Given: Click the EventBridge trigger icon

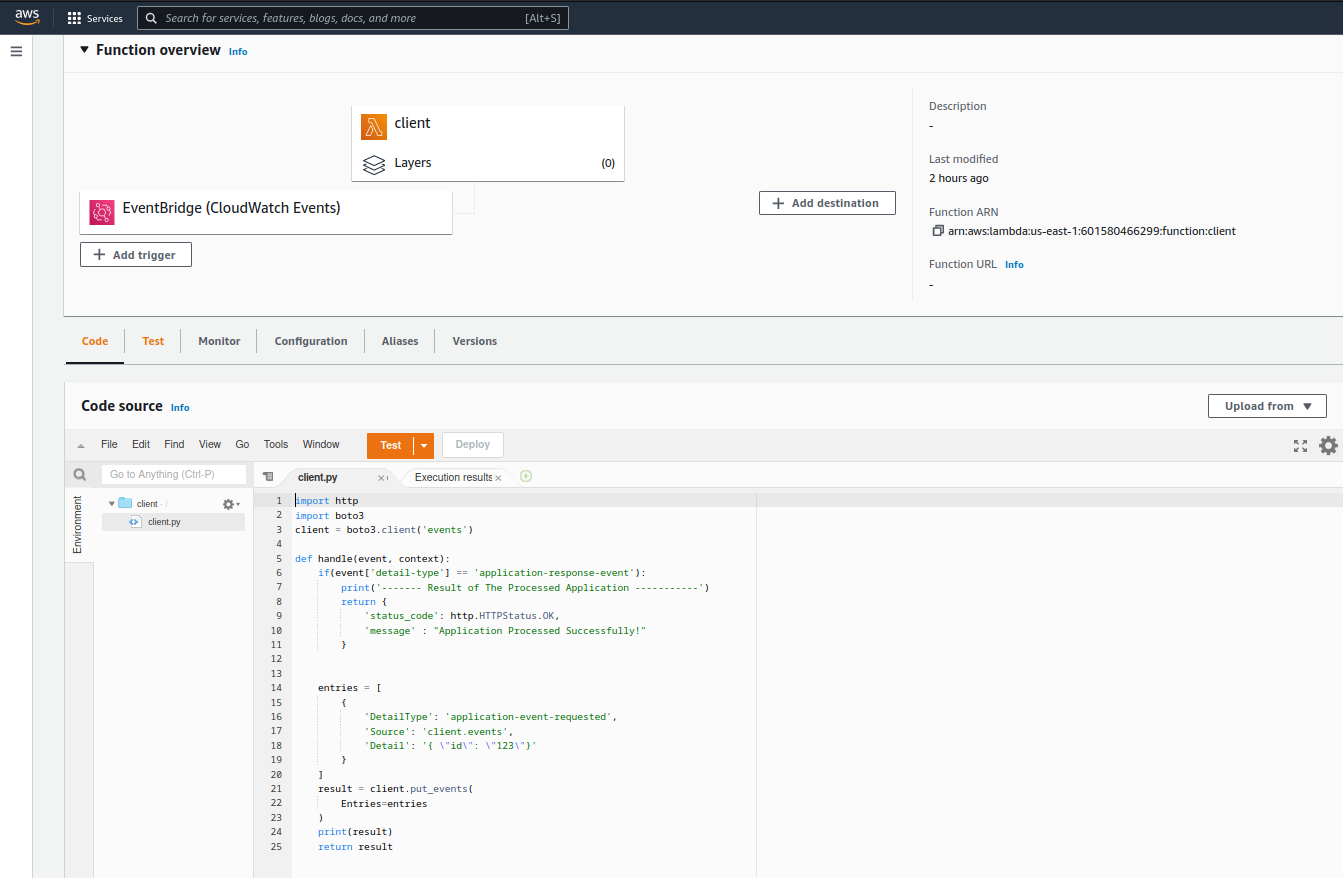Looking at the screenshot, I should pyautogui.click(x=101, y=212).
